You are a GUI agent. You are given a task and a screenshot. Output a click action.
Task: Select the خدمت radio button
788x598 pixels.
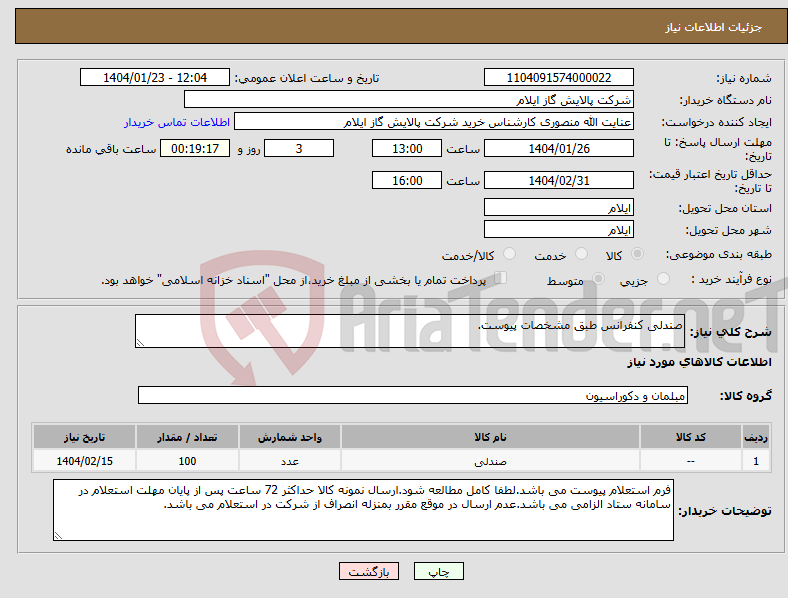coord(581,254)
